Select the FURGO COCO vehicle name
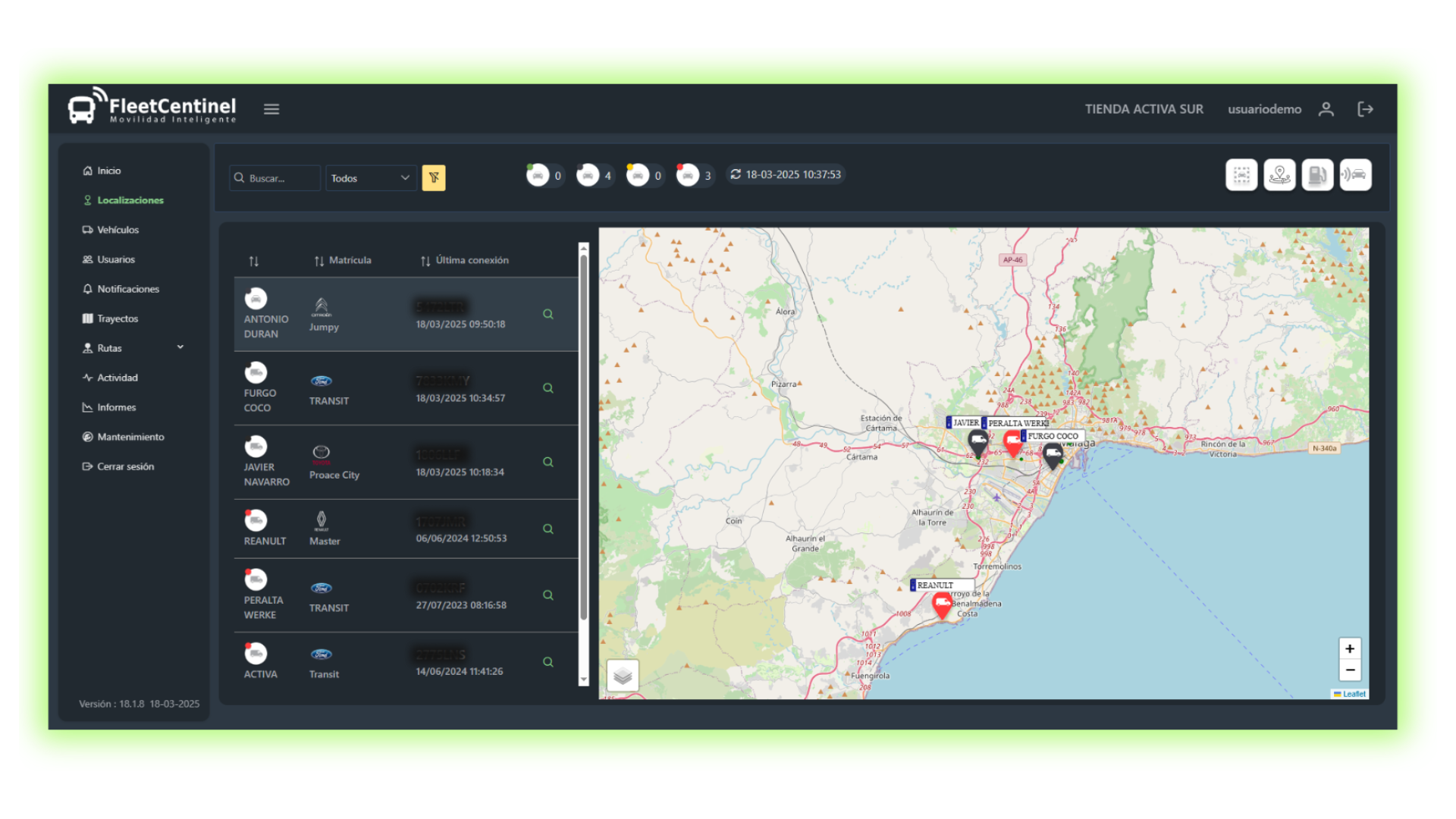The image size is (1456, 819). [260, 400]
